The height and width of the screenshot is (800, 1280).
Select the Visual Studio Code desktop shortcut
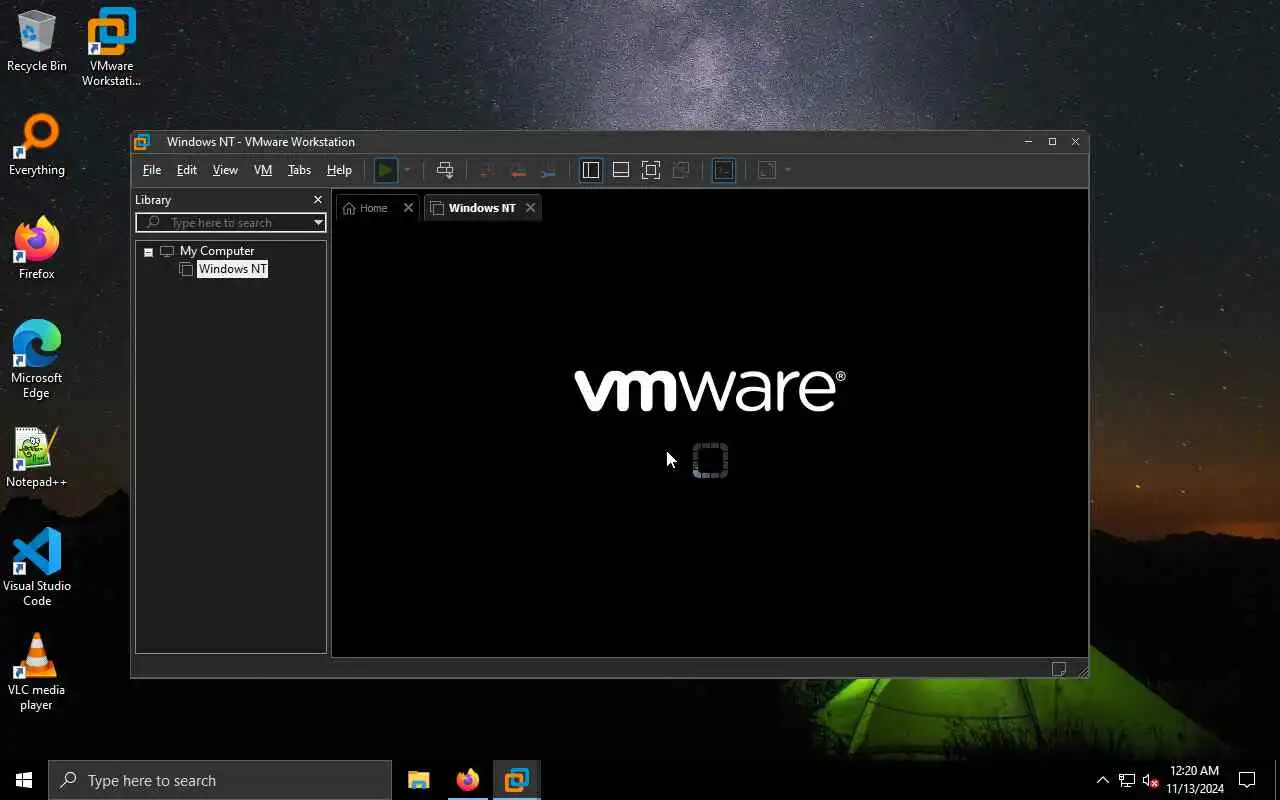click(37, 568)
